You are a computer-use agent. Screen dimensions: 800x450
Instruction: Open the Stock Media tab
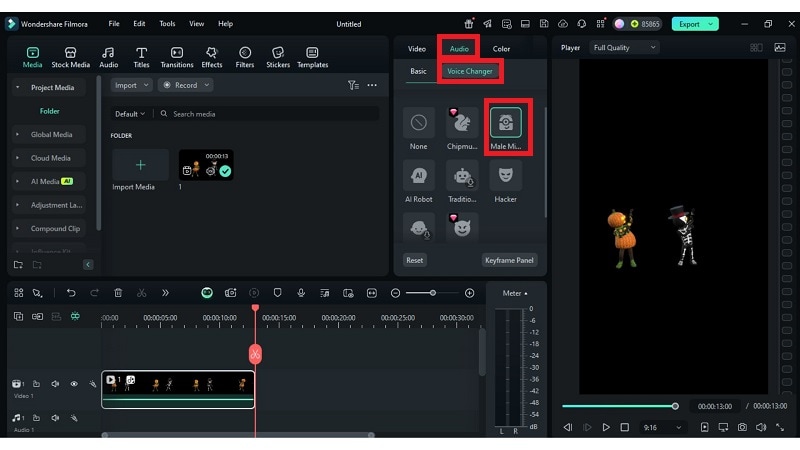[70, 57]
